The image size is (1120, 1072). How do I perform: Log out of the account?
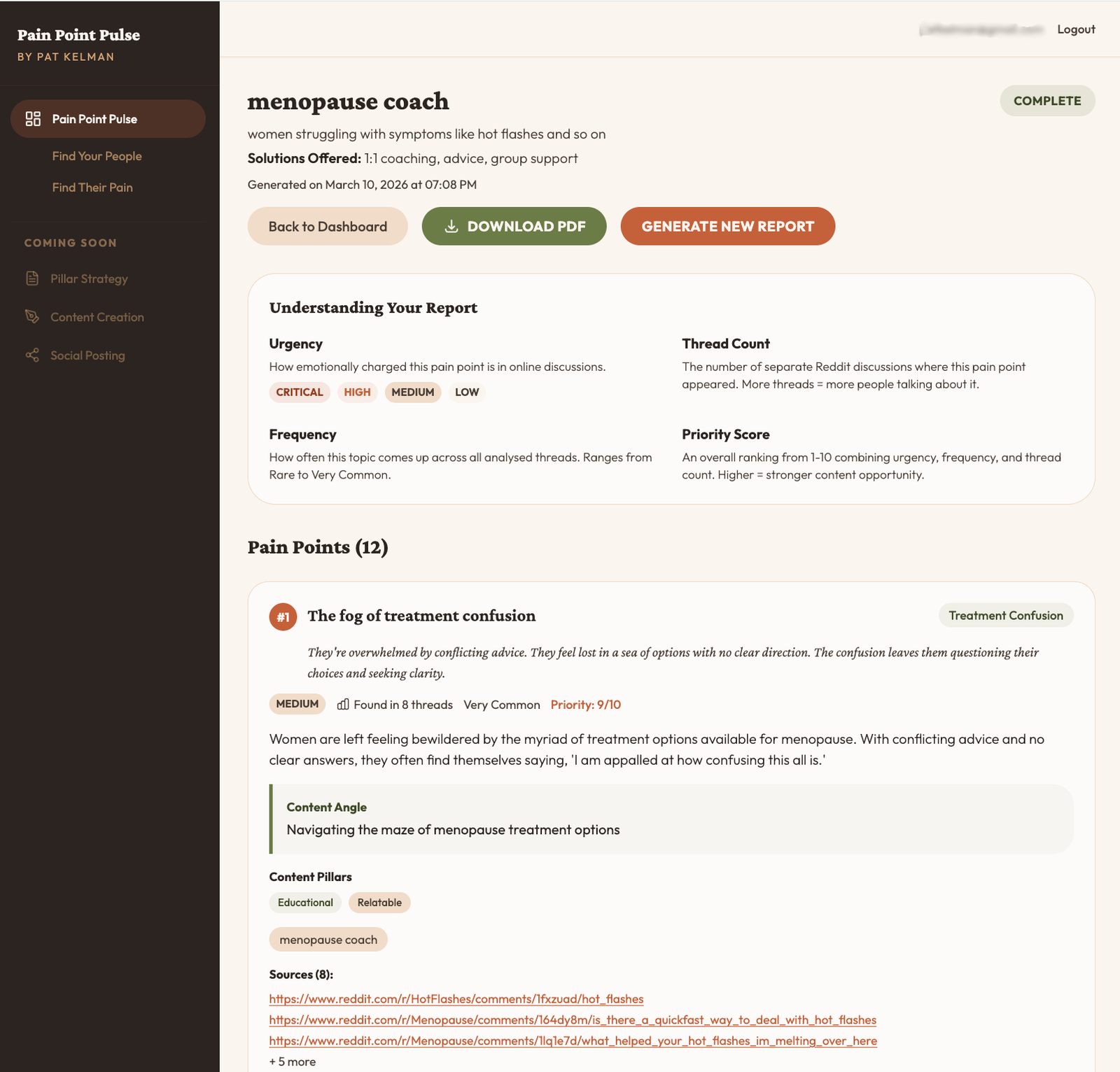pyautogui.click(x=1076, y=29)
